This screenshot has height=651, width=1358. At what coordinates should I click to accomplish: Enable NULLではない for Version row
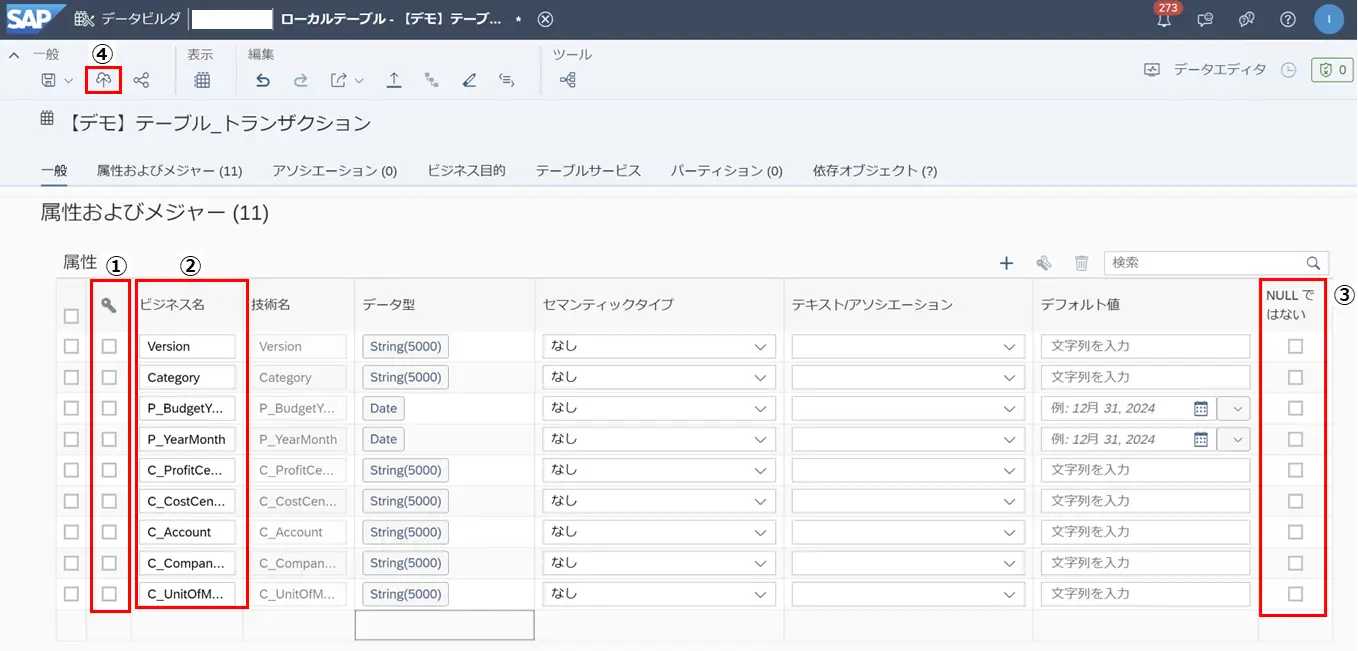(1296, 346)
